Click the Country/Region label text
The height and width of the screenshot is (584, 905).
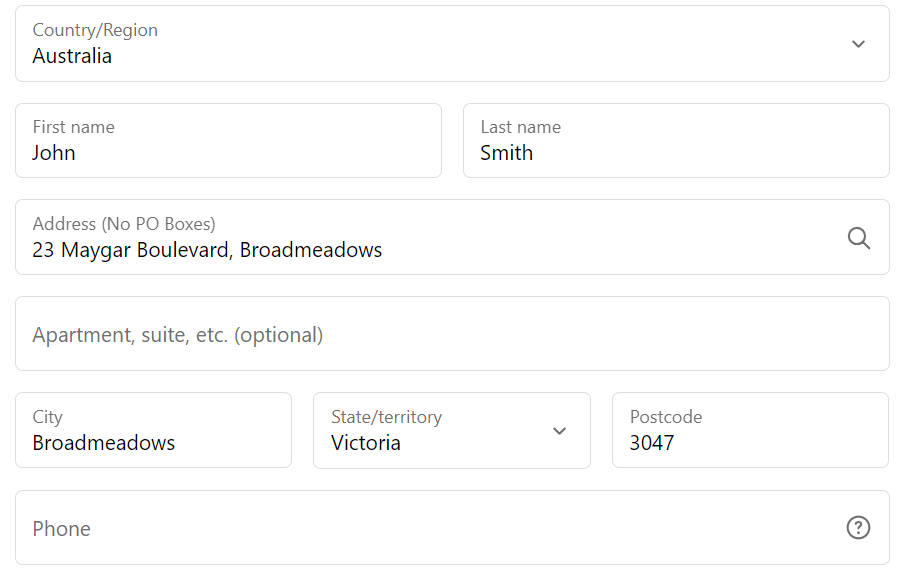tap(95, 30)
